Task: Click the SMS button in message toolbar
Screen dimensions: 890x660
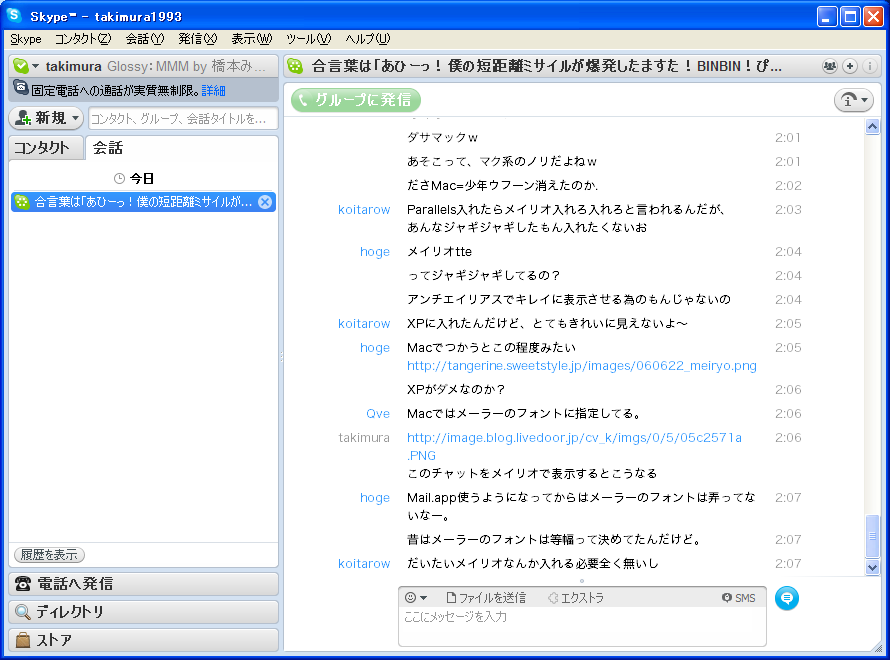Action: pos(738,598)
